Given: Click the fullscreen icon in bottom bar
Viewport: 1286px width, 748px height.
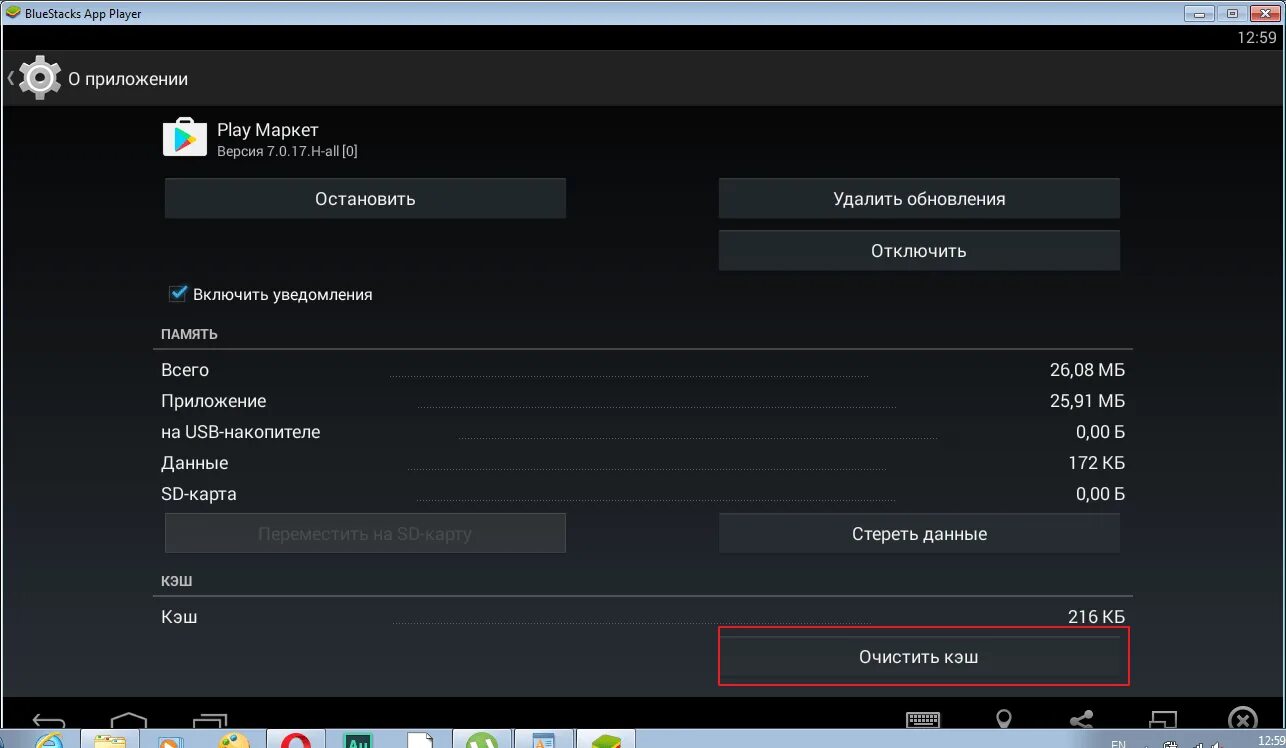Looking at the screenshot, I should tap(1162, 720).
